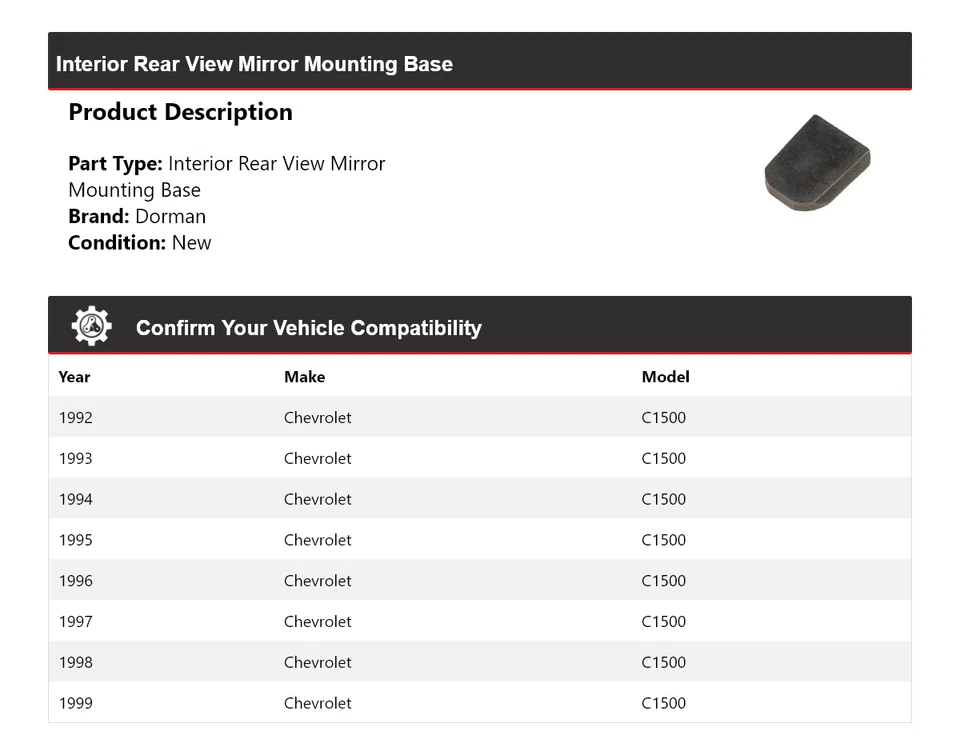Image resolution: width=960 pixels, height=755 pixels.
Task: Select the 1993 year cell
Action: tap(76, 459)
